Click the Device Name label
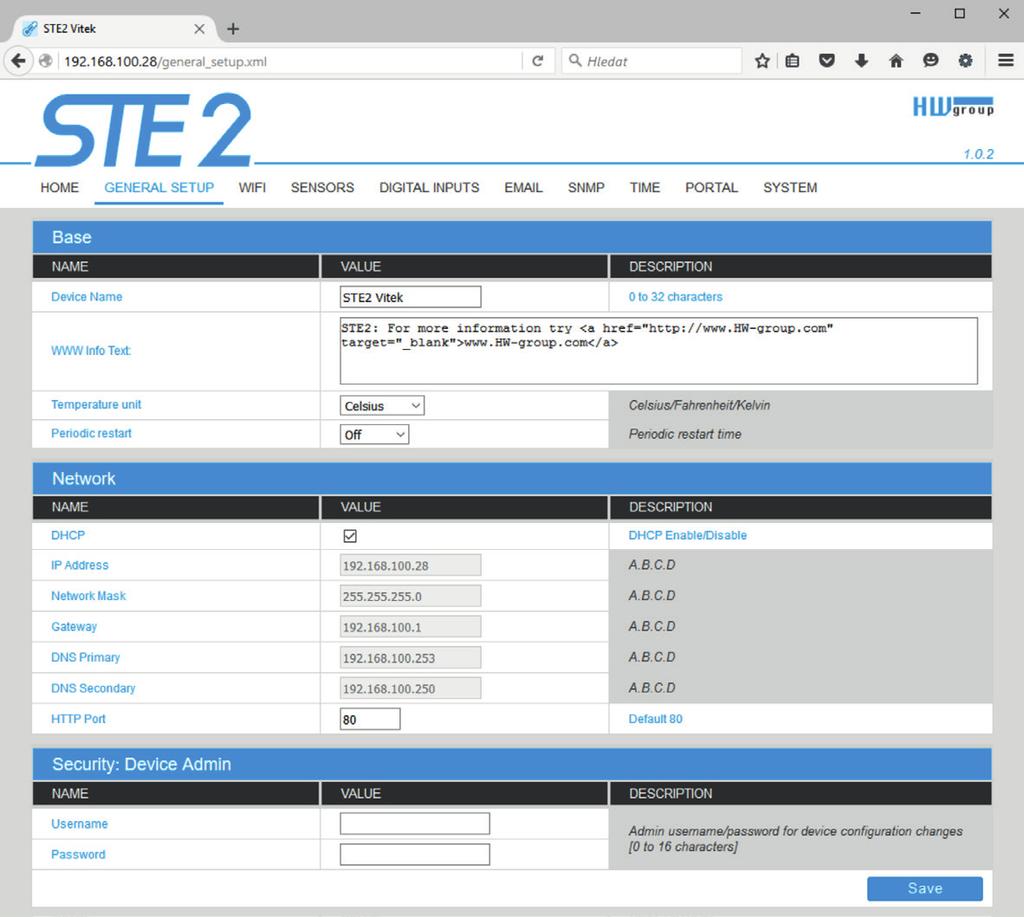Image resolution: width=1024 pixels, height=917 pixels. (86, 297)
